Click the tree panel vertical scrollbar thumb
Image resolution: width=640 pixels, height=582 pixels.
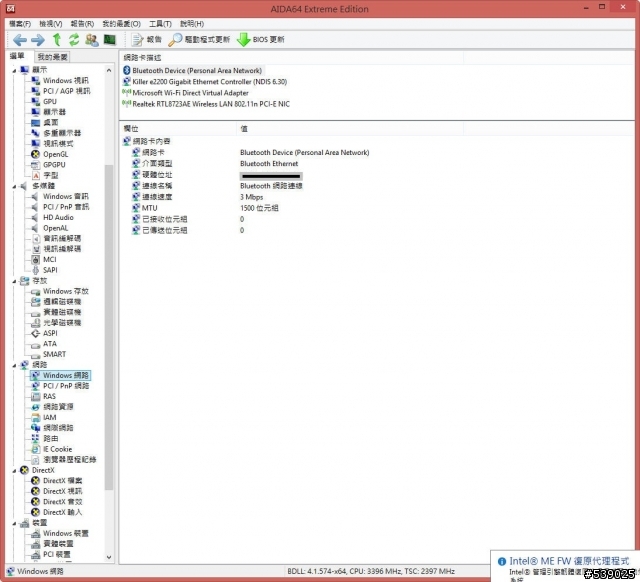[109, 327]
